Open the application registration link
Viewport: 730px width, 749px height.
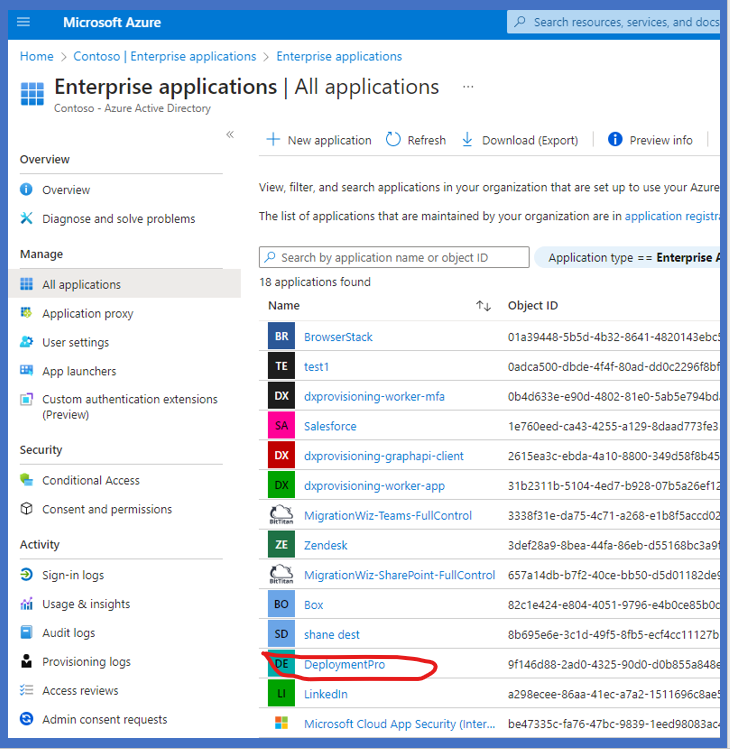coord(672,216)
